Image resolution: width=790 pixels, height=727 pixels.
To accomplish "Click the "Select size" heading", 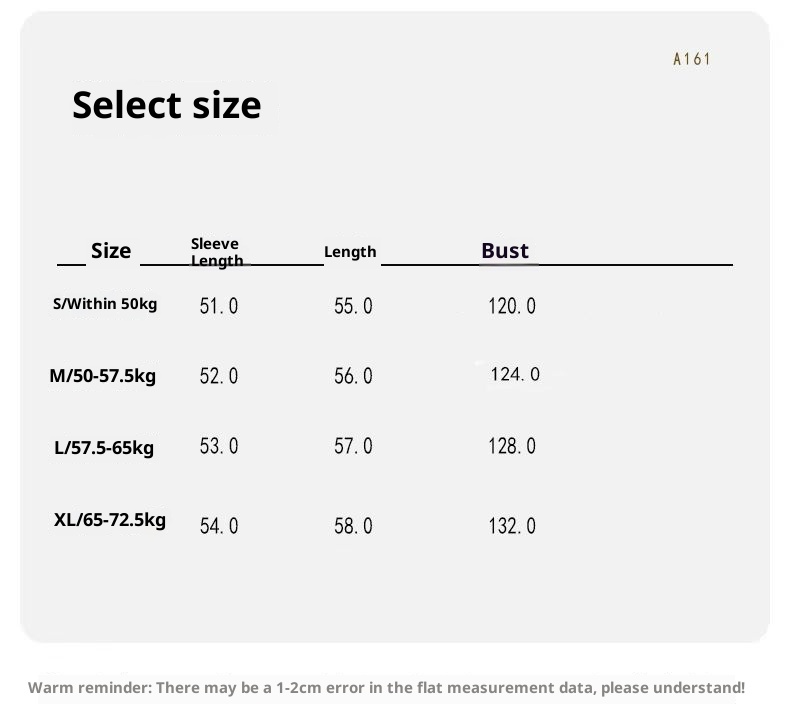I will point(166,105).
